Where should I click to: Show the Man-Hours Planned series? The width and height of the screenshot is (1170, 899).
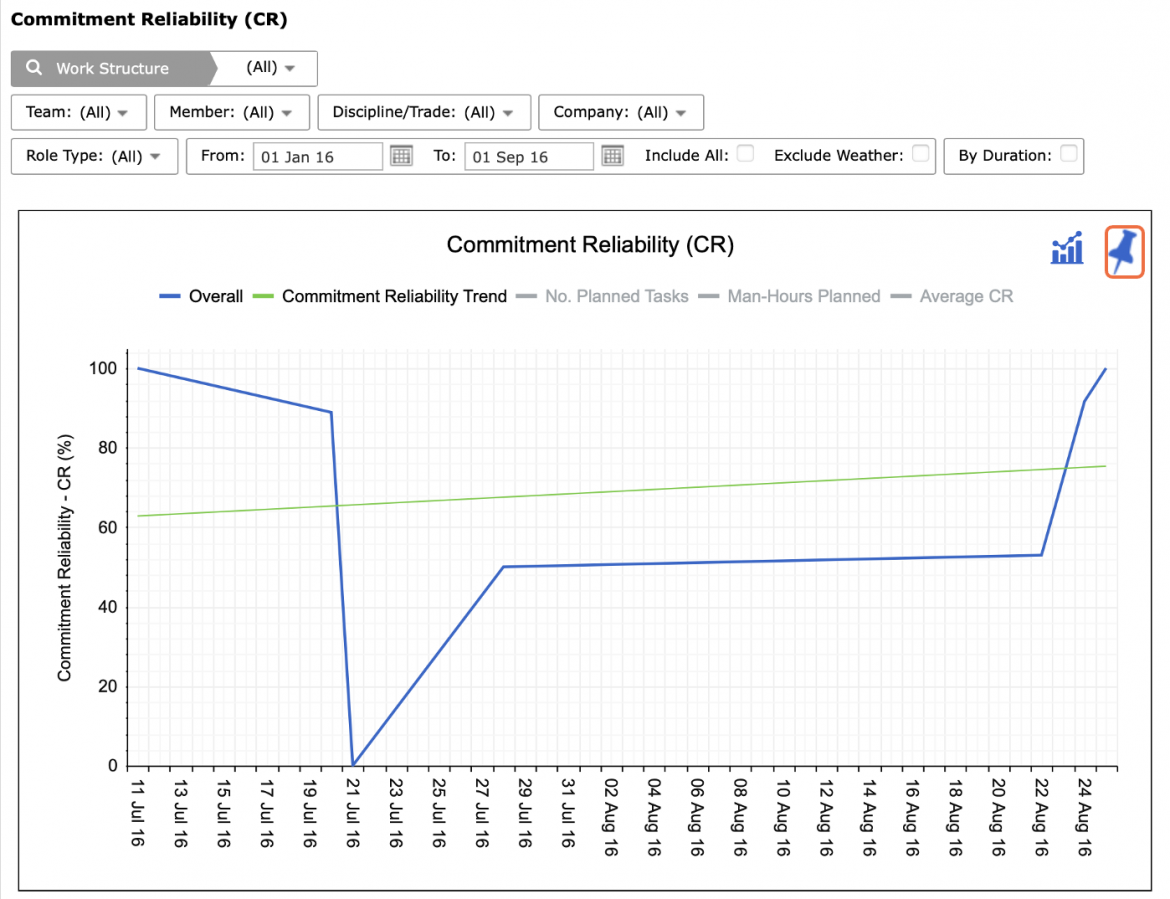pos(789,296)
